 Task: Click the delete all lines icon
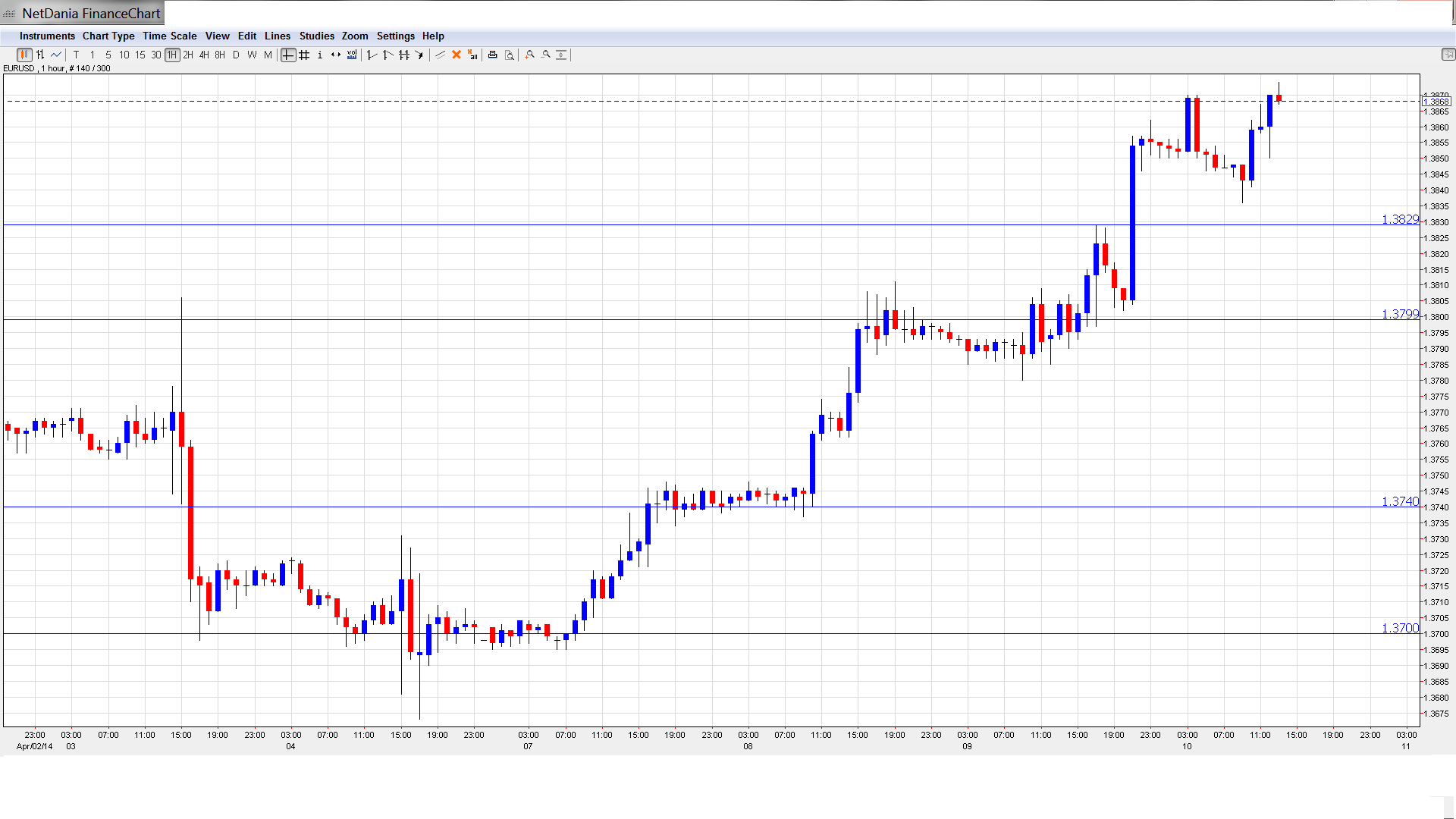coord(472,55)
